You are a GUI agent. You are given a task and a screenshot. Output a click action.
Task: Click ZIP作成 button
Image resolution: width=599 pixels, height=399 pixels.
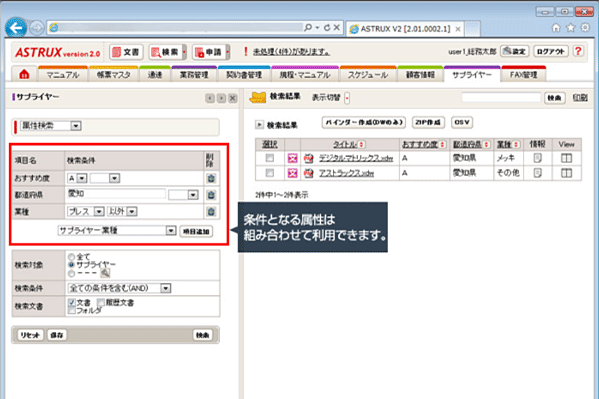coord(428,122)
